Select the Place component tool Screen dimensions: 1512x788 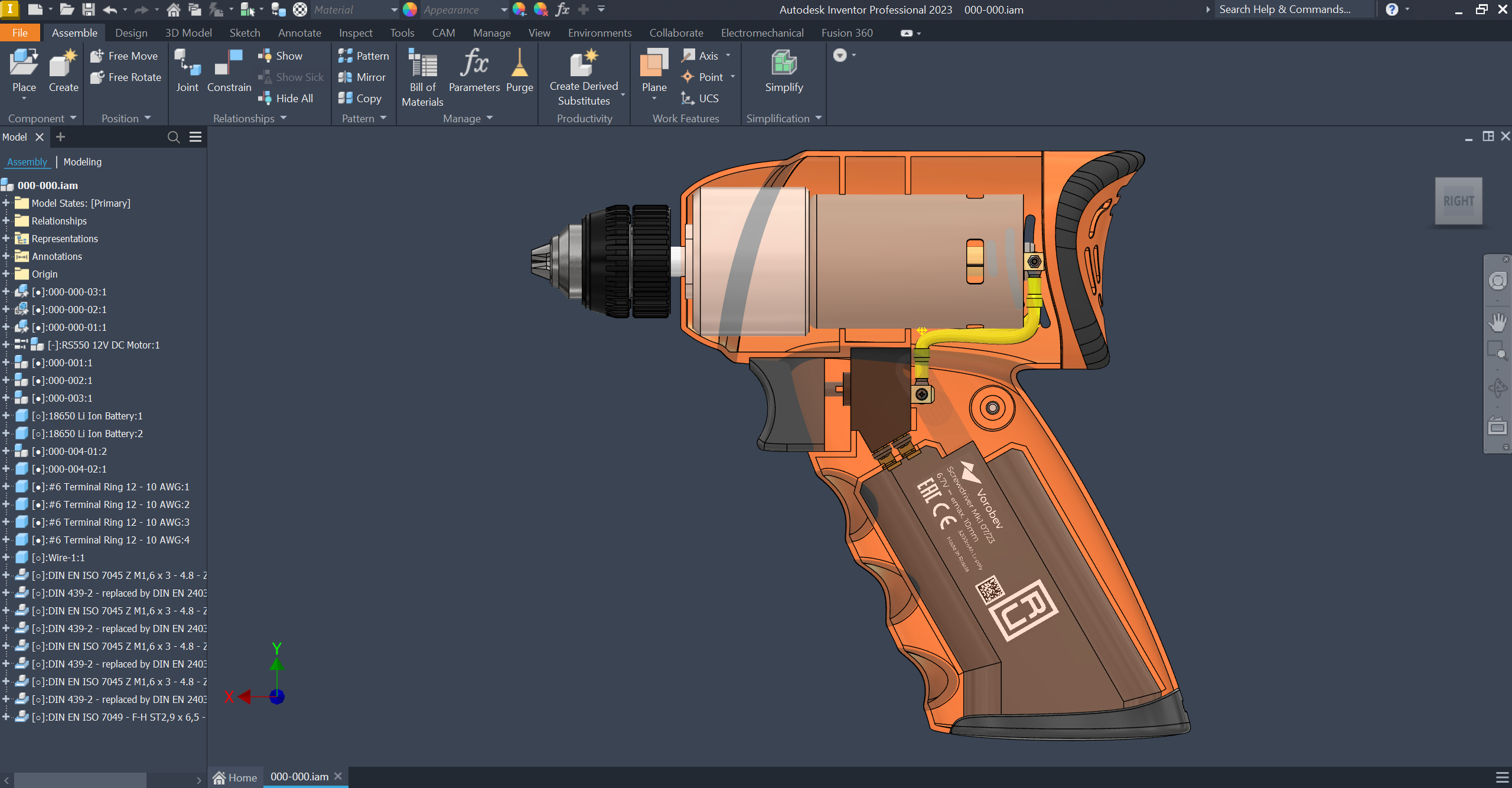[x=24, y=68]
